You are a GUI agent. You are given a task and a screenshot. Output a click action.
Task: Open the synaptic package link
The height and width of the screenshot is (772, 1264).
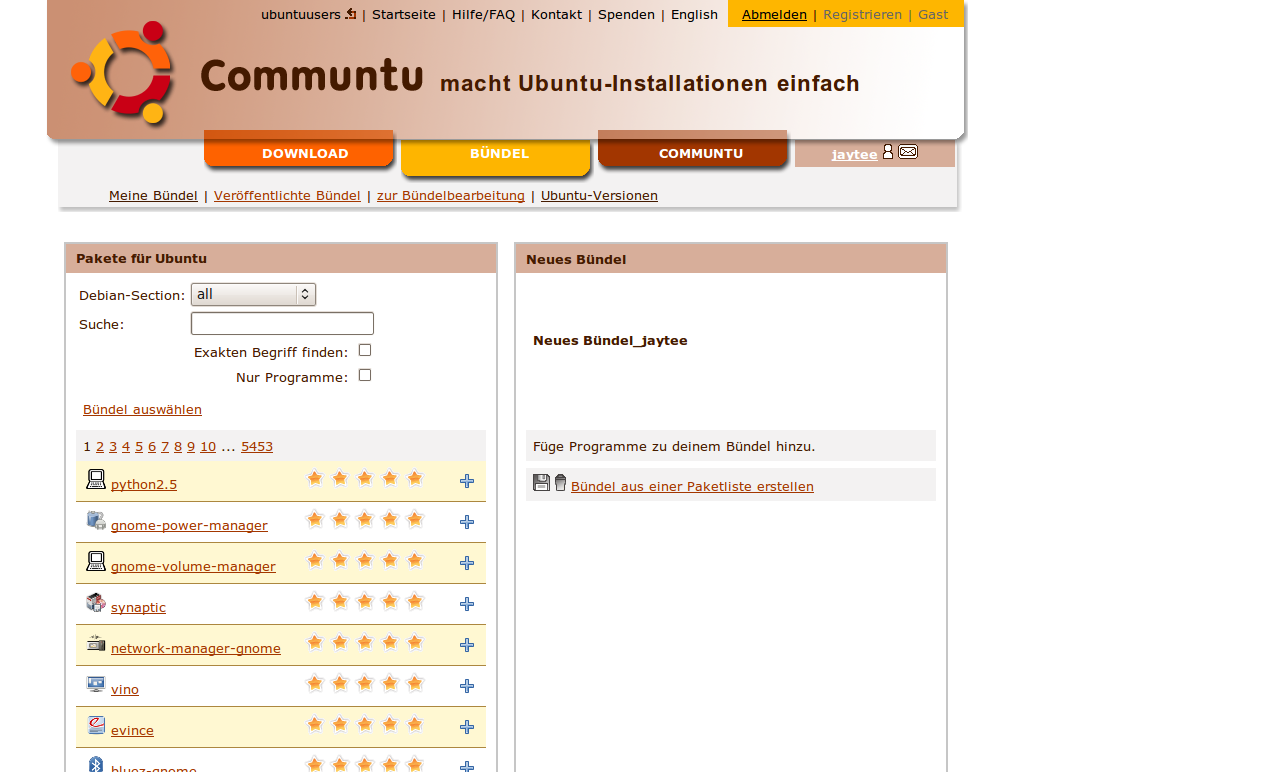pyautogui.click(x=138, y=607)
